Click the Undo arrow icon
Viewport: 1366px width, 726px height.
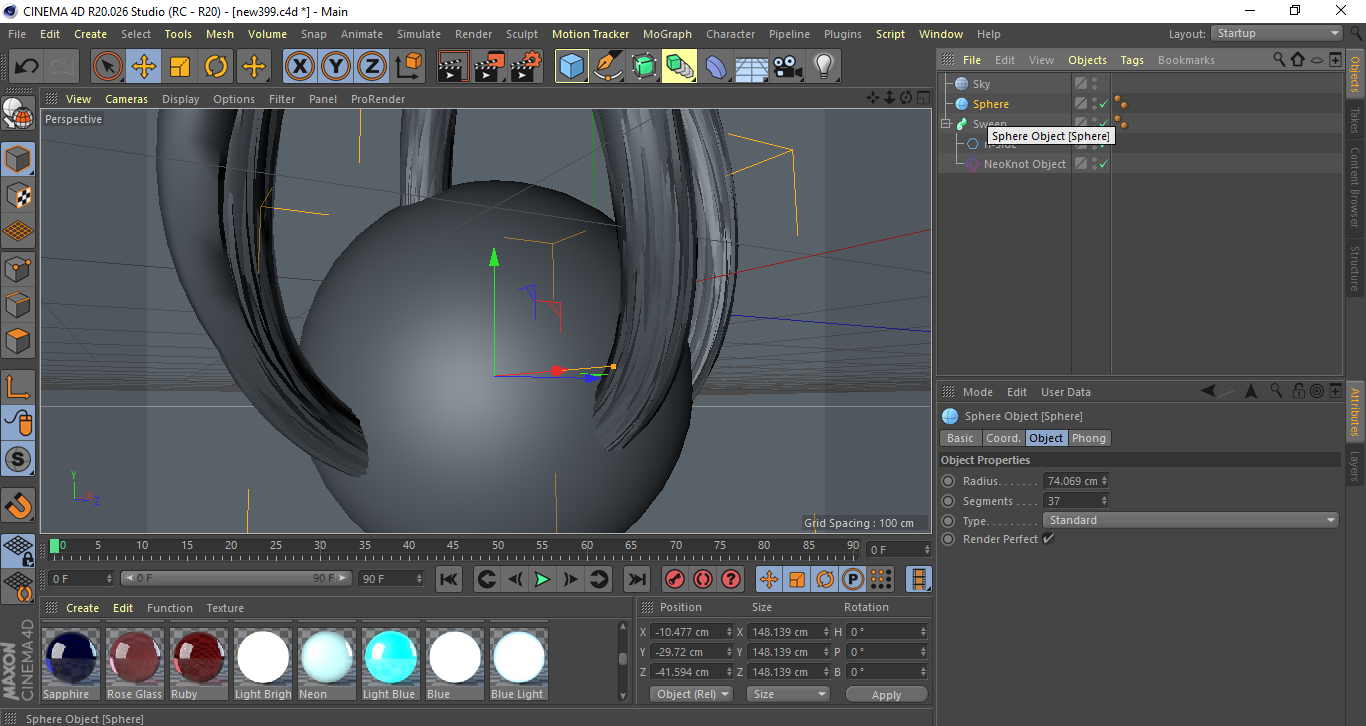(26, 67)
